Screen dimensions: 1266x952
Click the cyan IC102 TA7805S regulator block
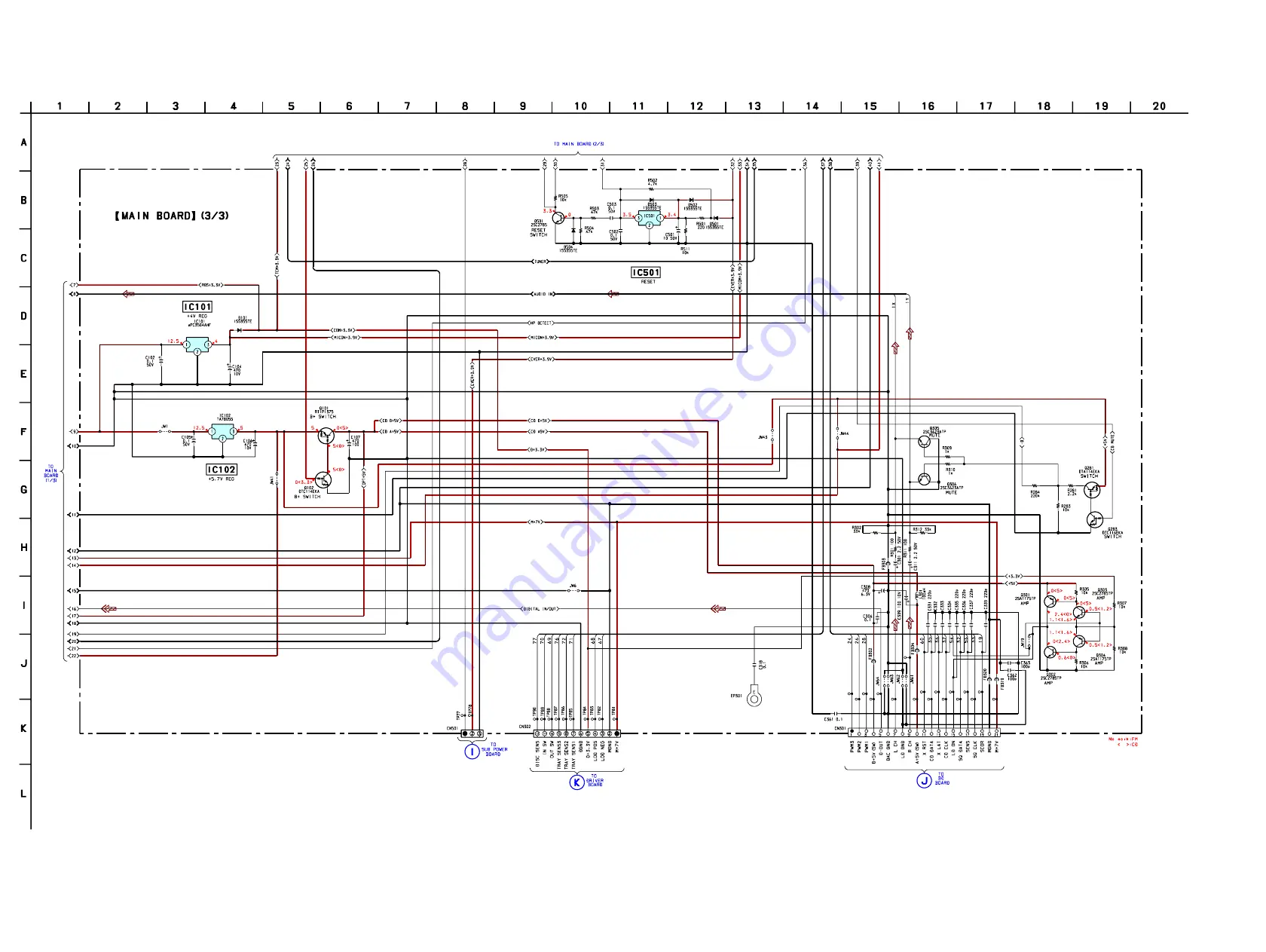tap(222, 433)
